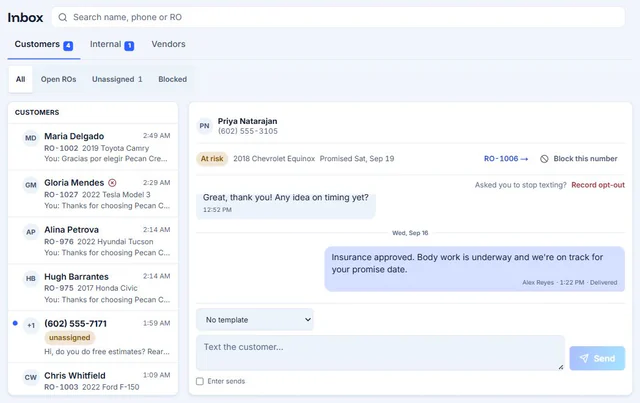Click RO-1027 2022 Tesla Model 3 text

tap(97, 195)
